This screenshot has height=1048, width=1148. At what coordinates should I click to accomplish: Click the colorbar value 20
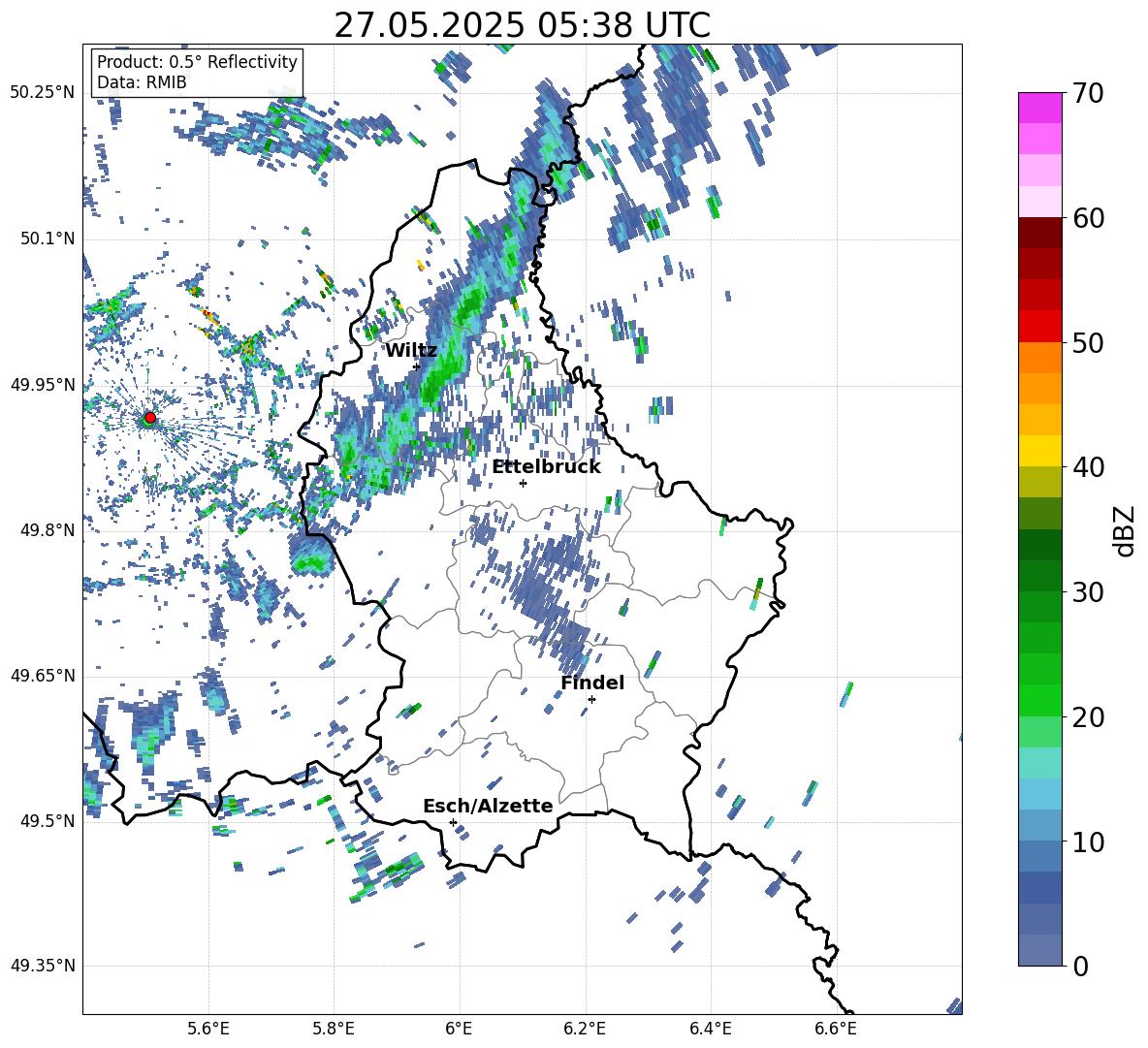tap(1089, 717)
